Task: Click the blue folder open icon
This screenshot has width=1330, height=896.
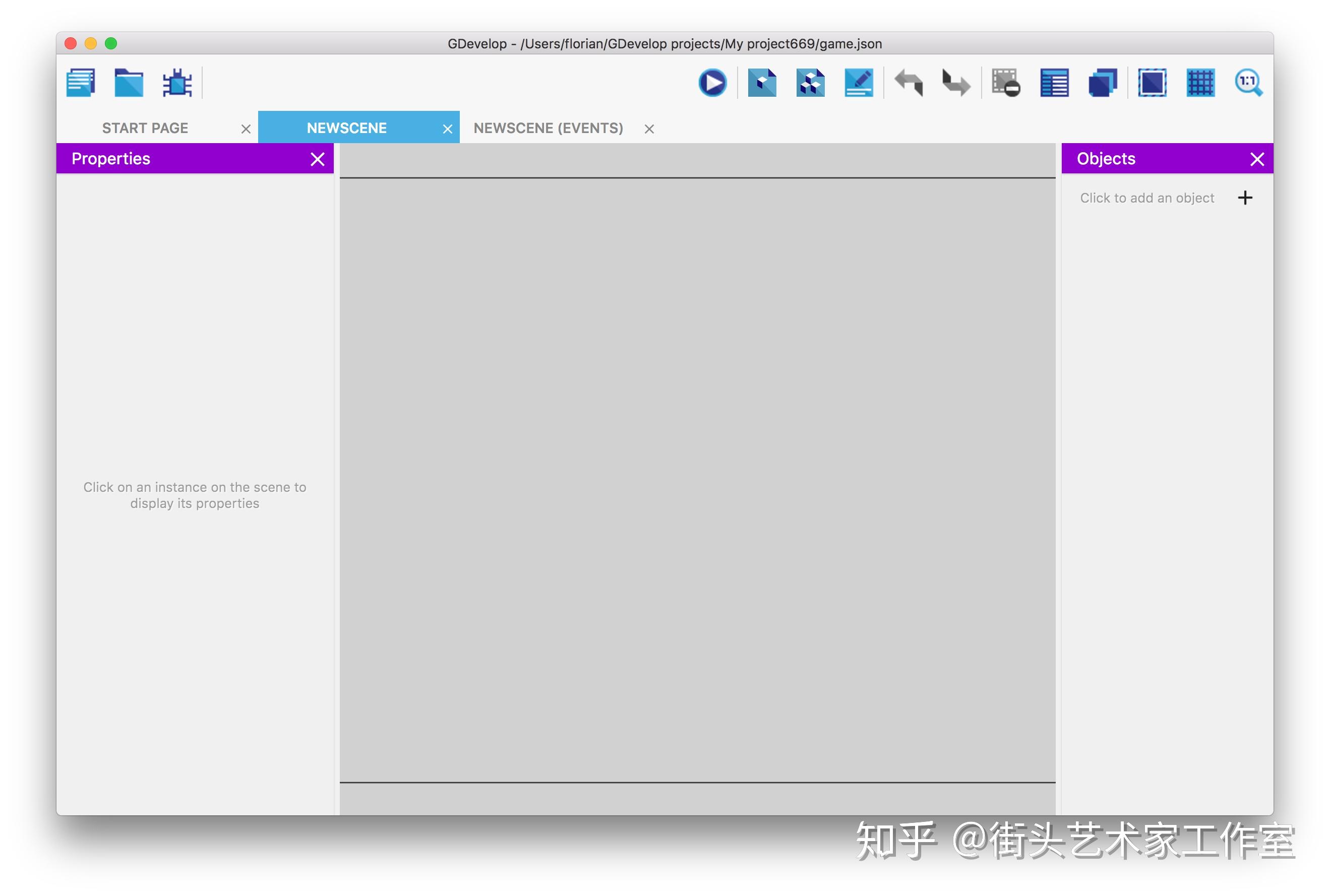Action: pyautogui.click(x=129, y=83)
